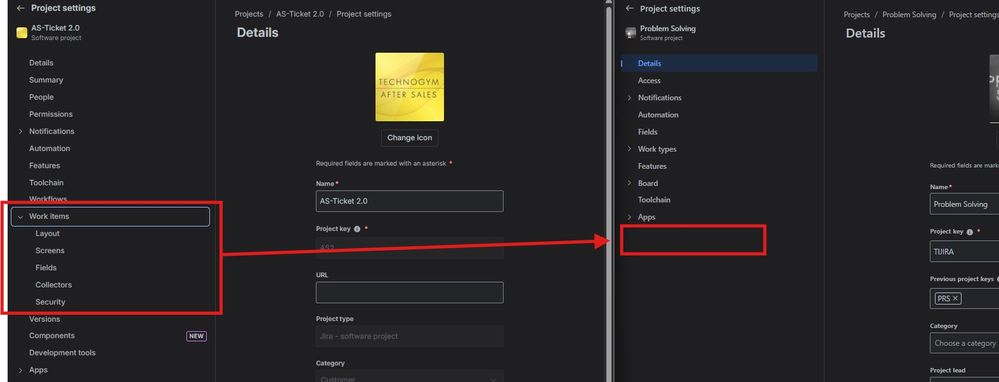The image size is (999, 382).
Task: Open Components settings page
Action: coord(52,336)
